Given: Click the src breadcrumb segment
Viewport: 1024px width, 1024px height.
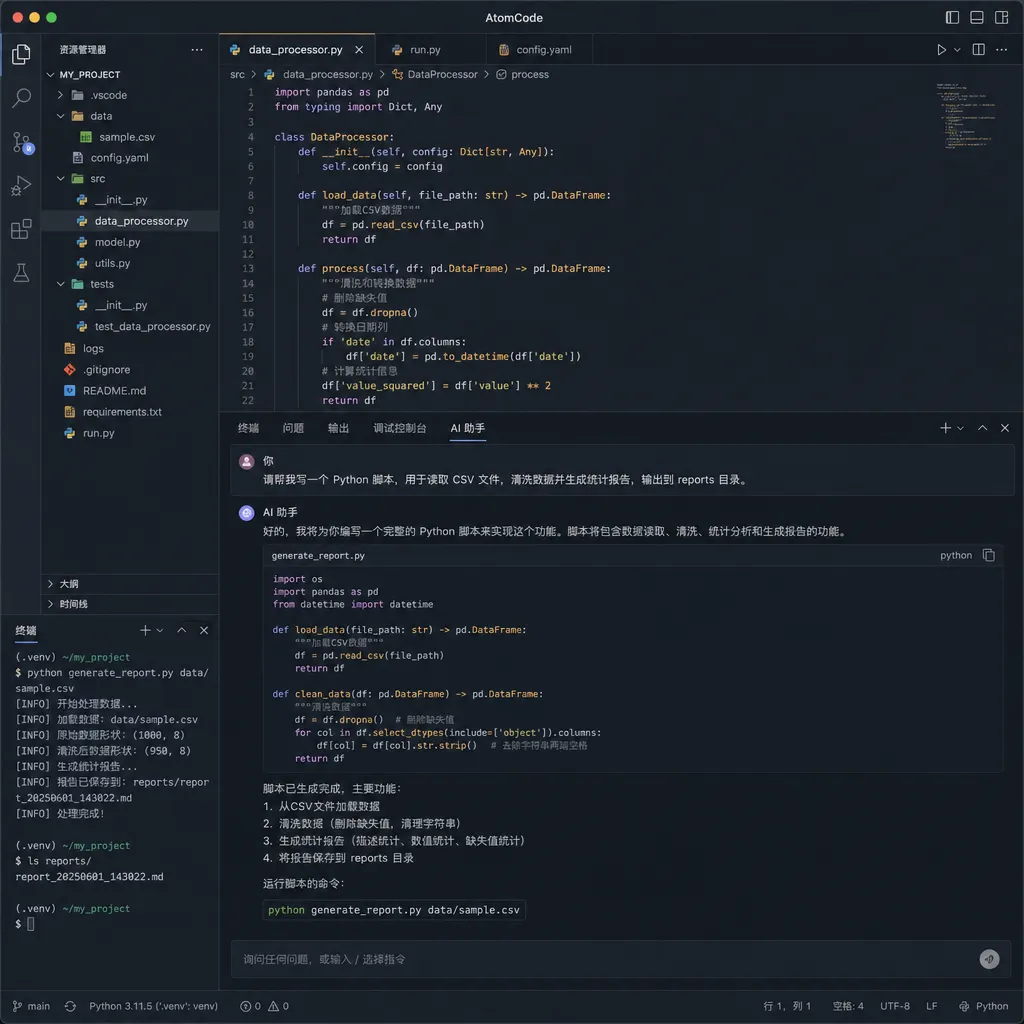Looking at the screenshot, I should pyautogui.click(x=237, y=74).
